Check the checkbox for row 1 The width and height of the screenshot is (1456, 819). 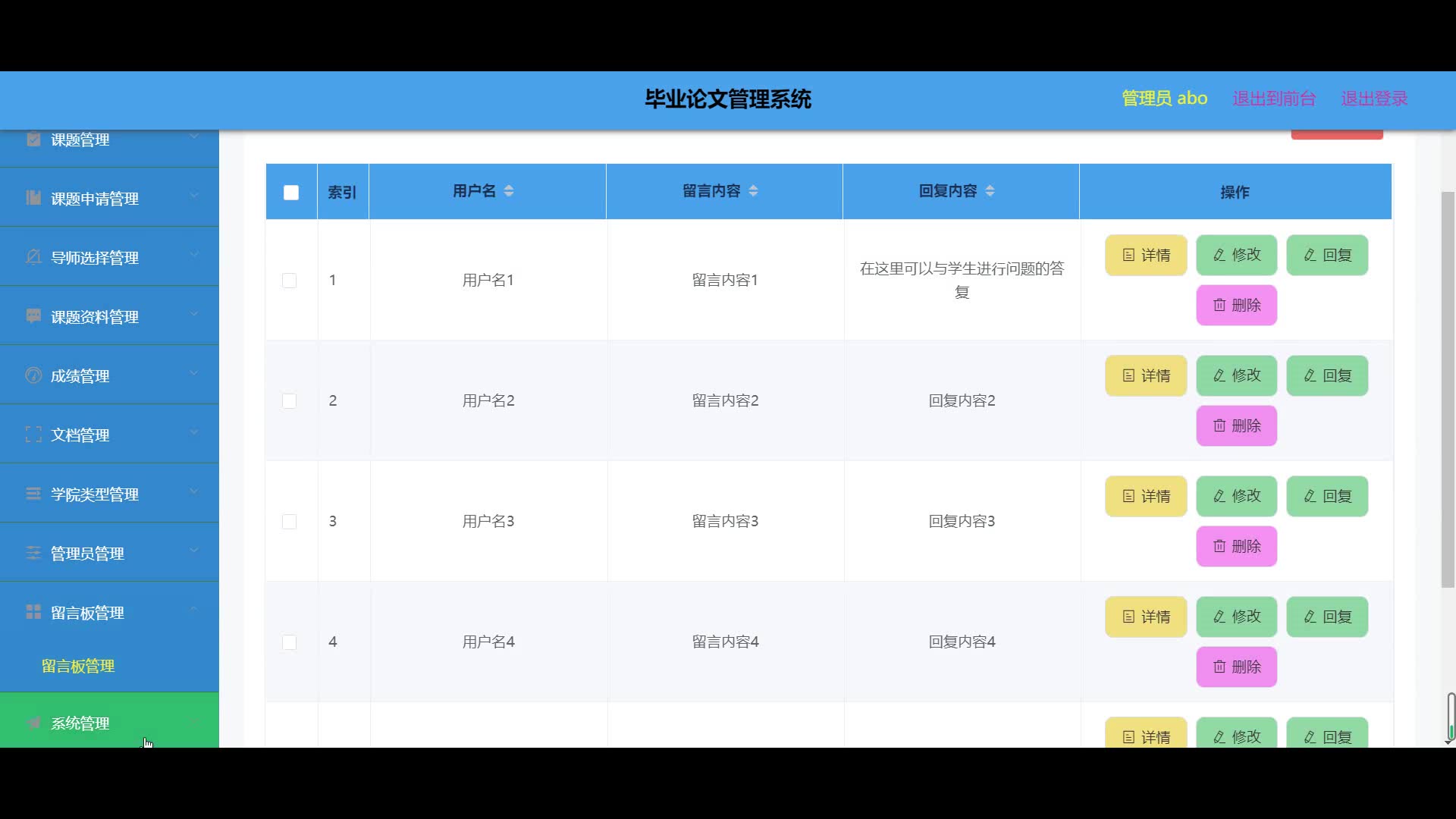(289, 281)
